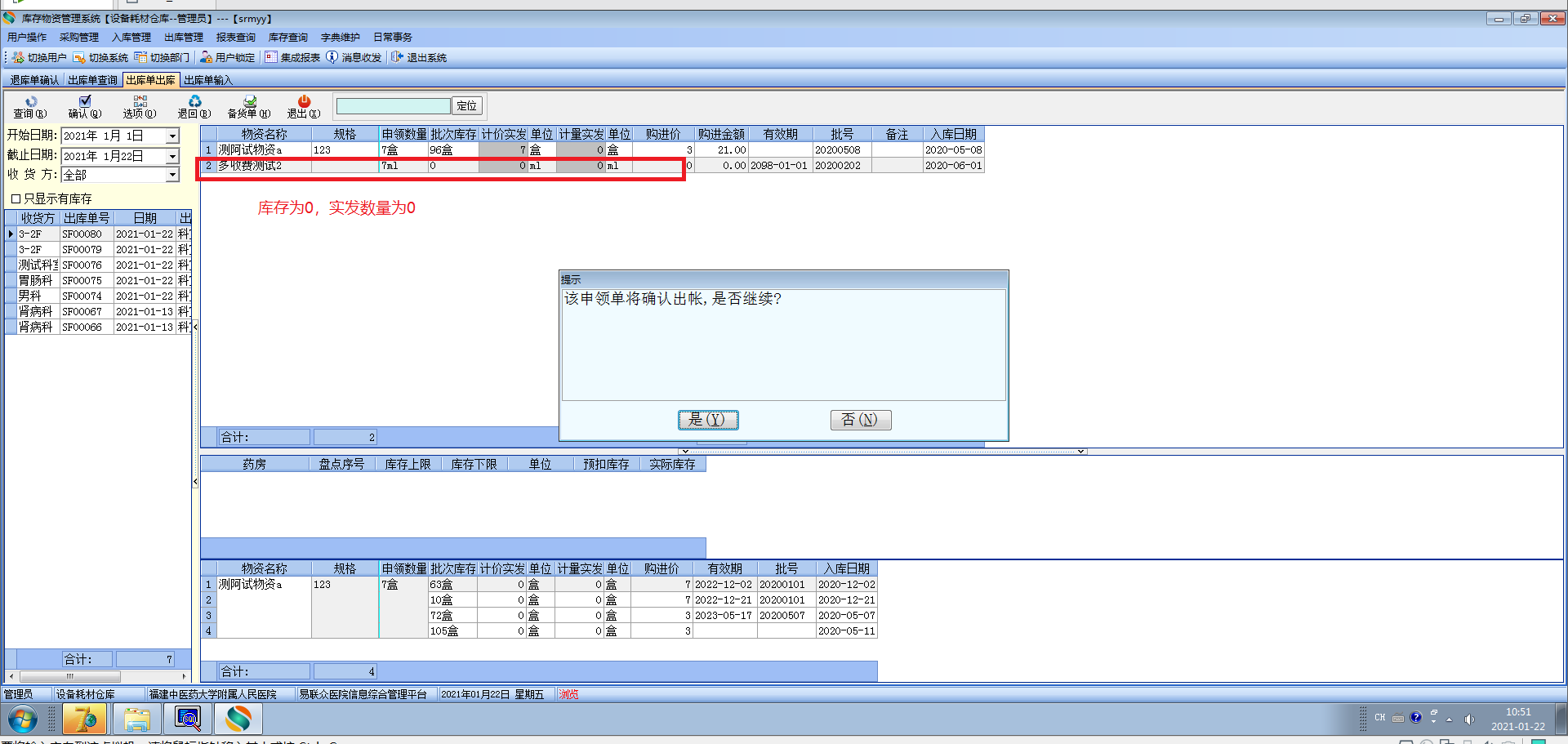This screenshot has height=744, width=1568.
Task: Open the Windows Start menu orb
Action: 22,719
